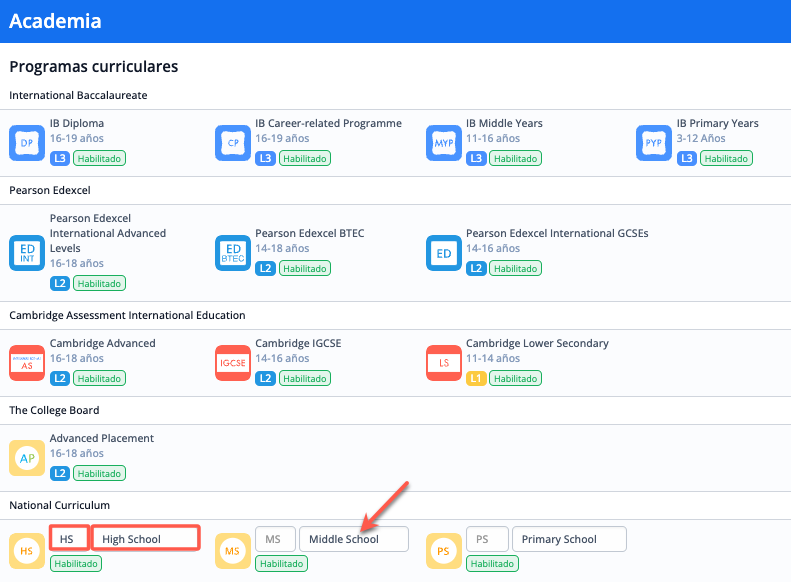Click the High School name input field
This screenshot has height=582, width=791.
(146, 539)
